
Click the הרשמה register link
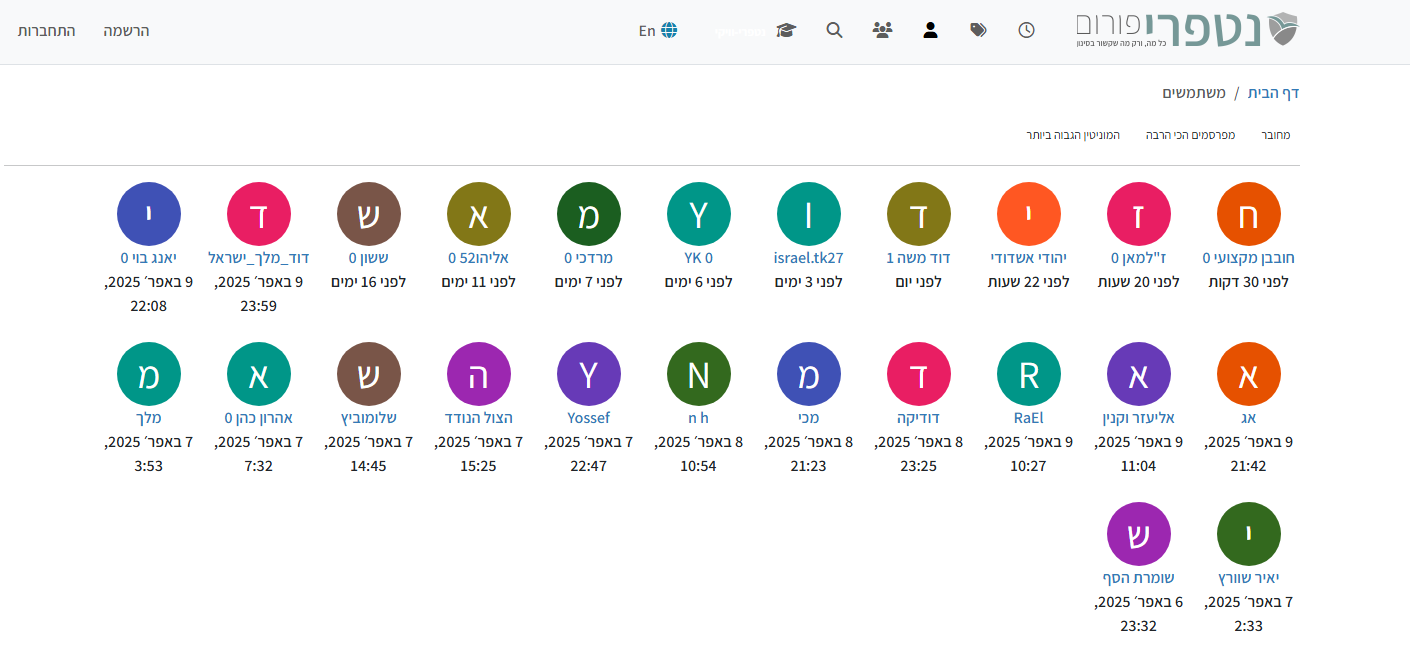click(x=126, y=30)
